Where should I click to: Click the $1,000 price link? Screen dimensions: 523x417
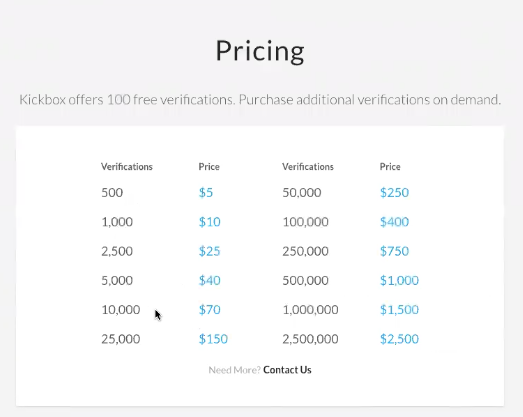[x=399, y=281]
